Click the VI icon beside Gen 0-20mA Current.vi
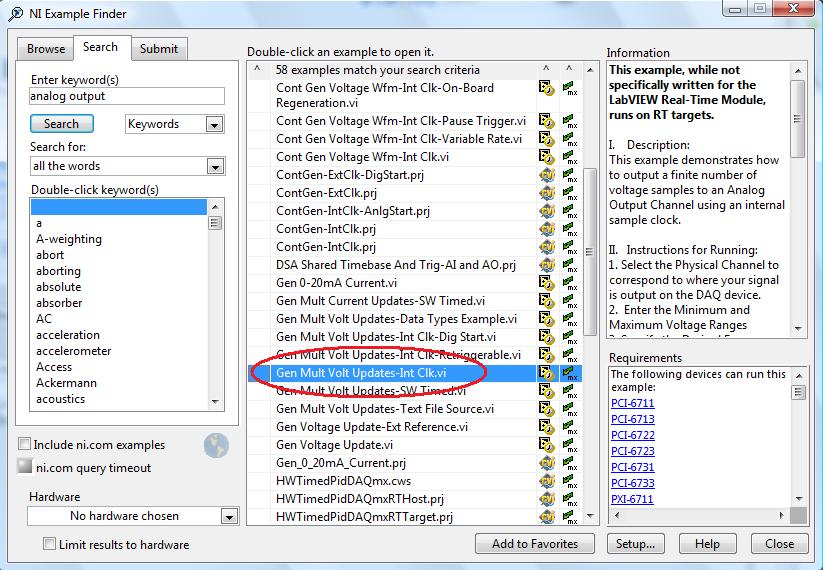The width and height of the screenshot is (823, 570). pyautogui.click(x=546, y=283)
